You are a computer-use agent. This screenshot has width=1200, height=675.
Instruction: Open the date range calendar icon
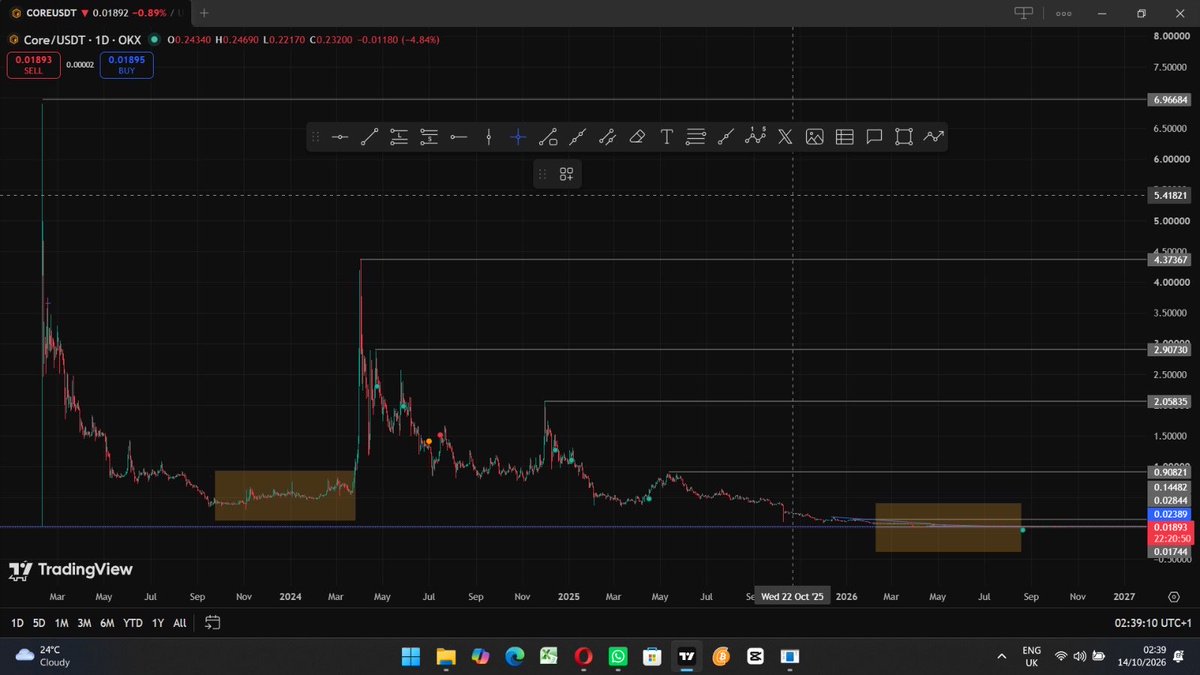(x=212, y=622)
